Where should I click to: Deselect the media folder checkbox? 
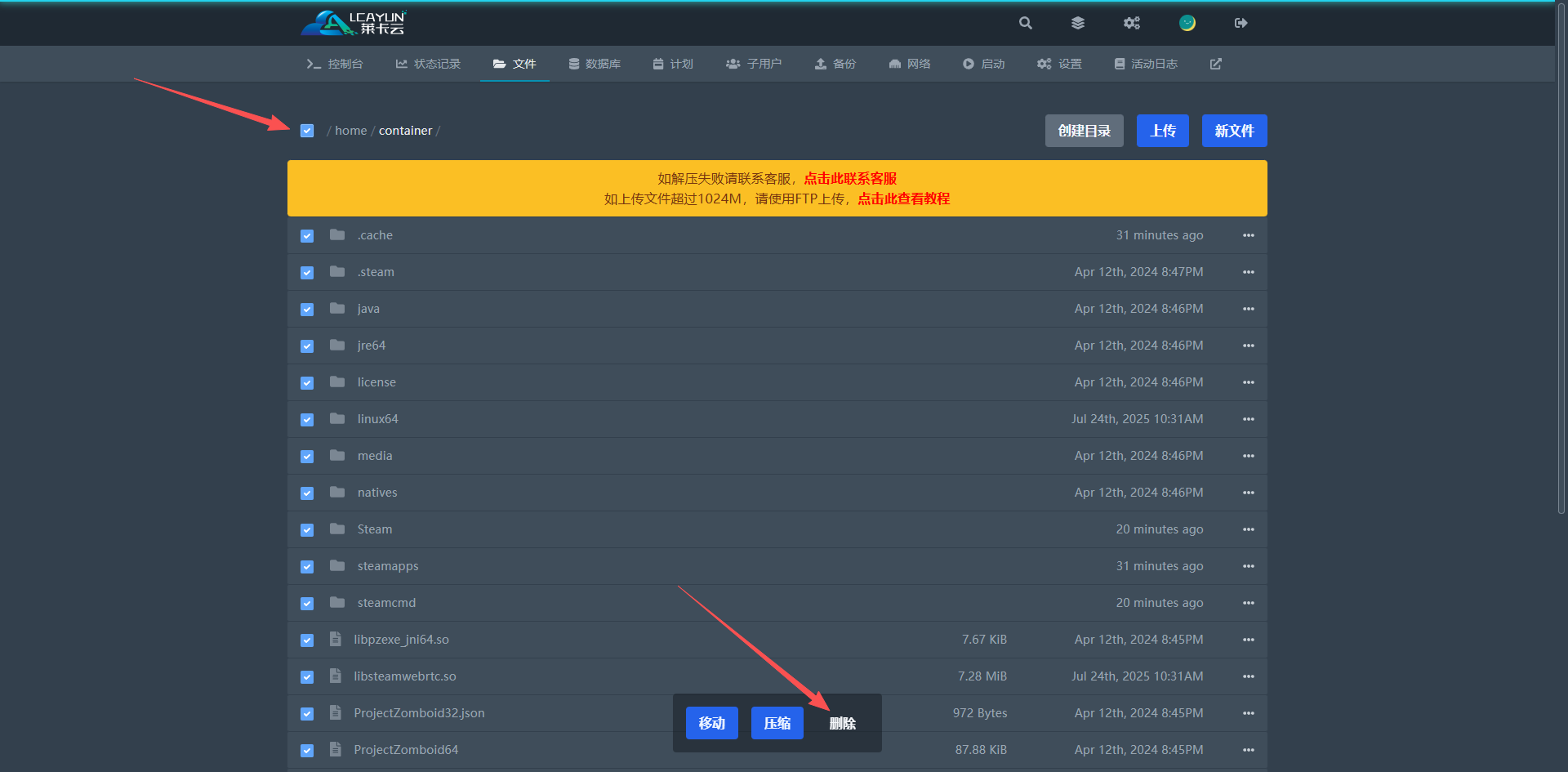[x=307, y=457]
